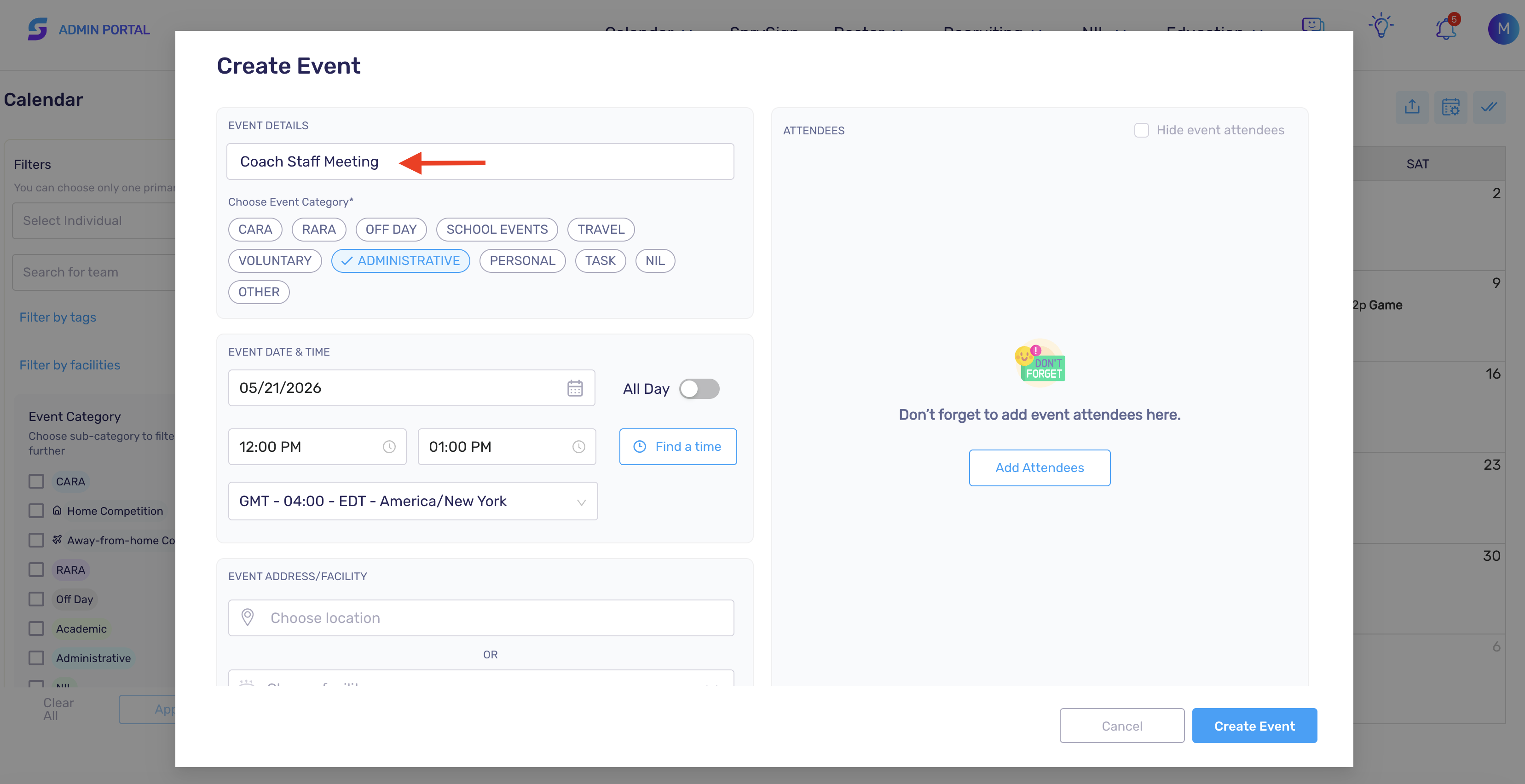The image size is (1525, 784).
Task: Expand Filter by facilities
Action: (x=69, y=365)
